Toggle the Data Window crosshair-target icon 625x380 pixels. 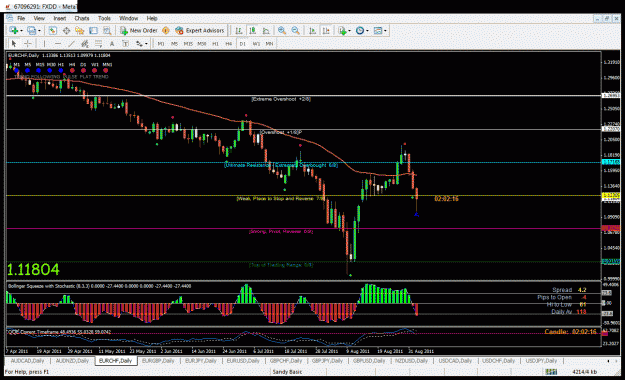pos(66,30)
